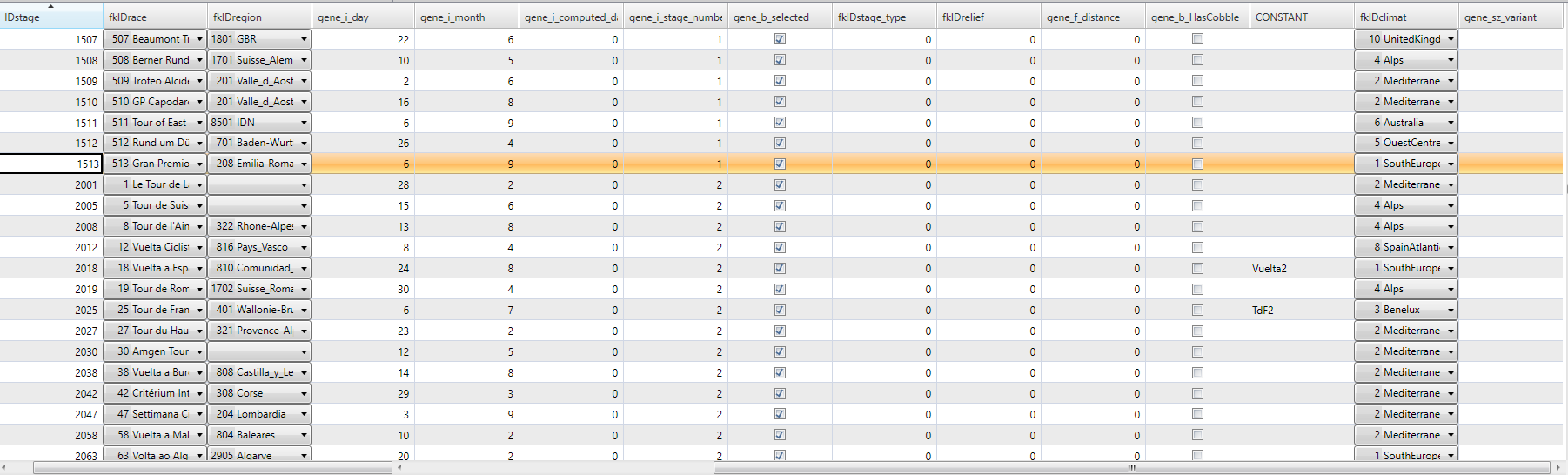This screenshot has width=1568, height=475.
Task: Check gene_b_HasCobble for row 2018
Action: point(1197,268)
